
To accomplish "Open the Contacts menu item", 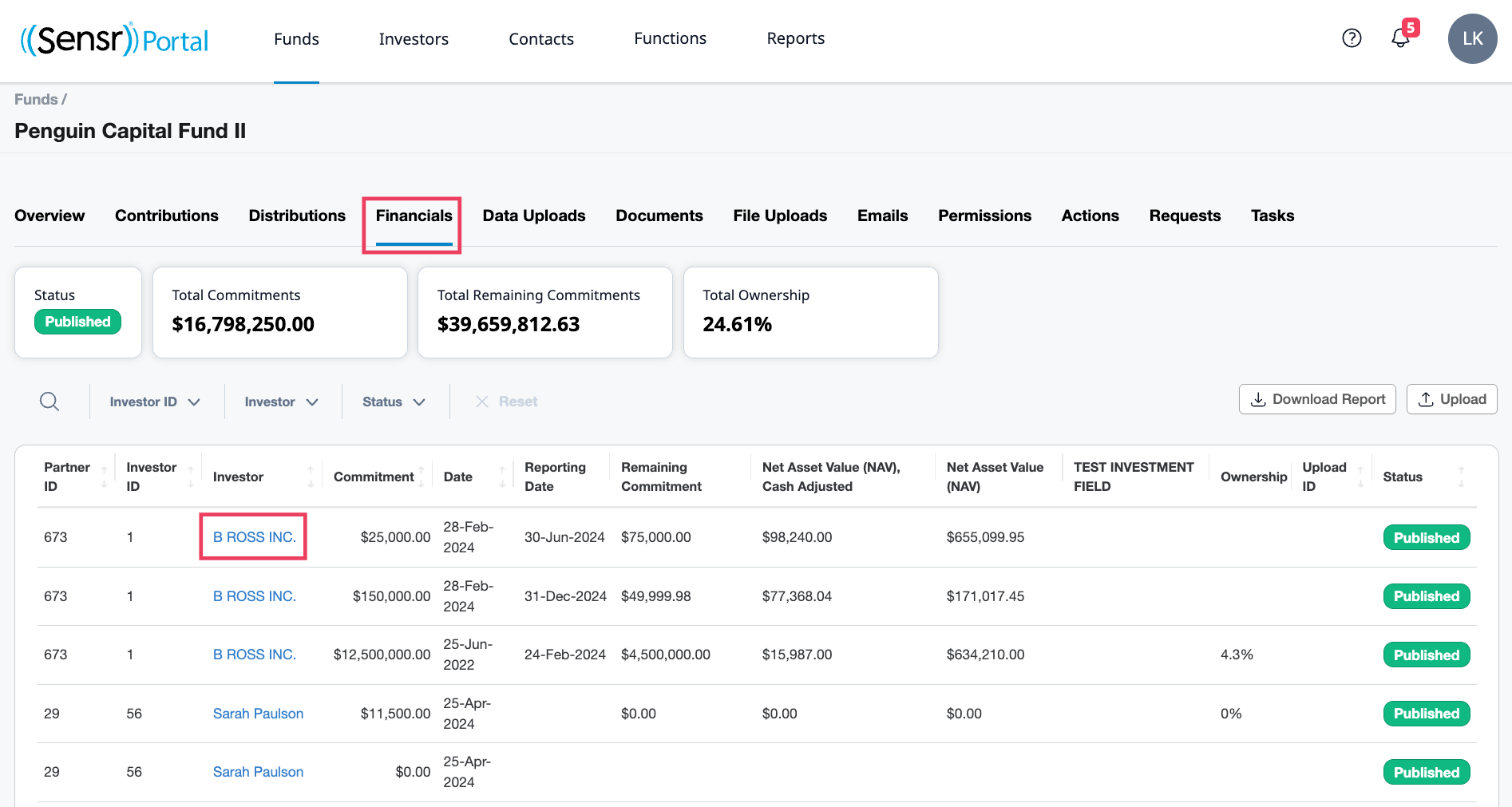I will pos(541,39).
